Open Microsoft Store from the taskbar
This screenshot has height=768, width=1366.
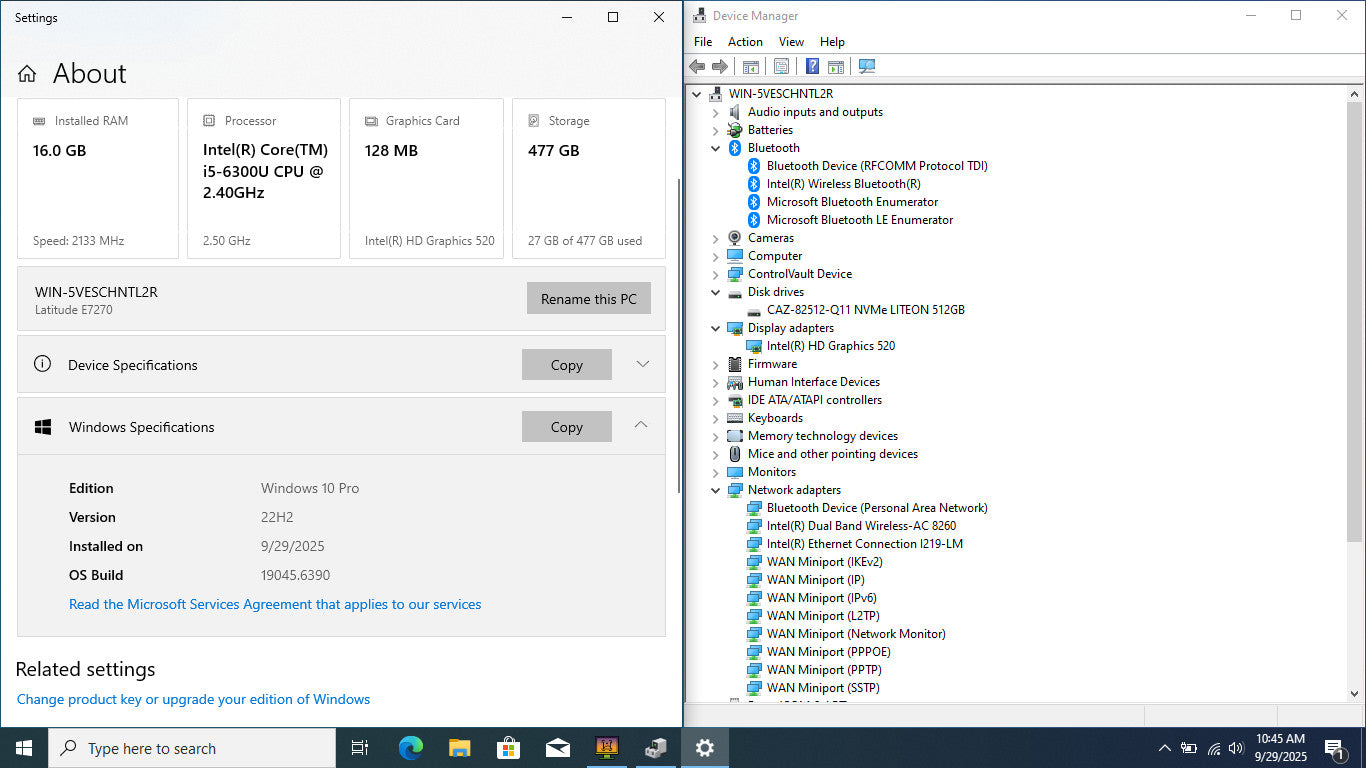[508, 748]
